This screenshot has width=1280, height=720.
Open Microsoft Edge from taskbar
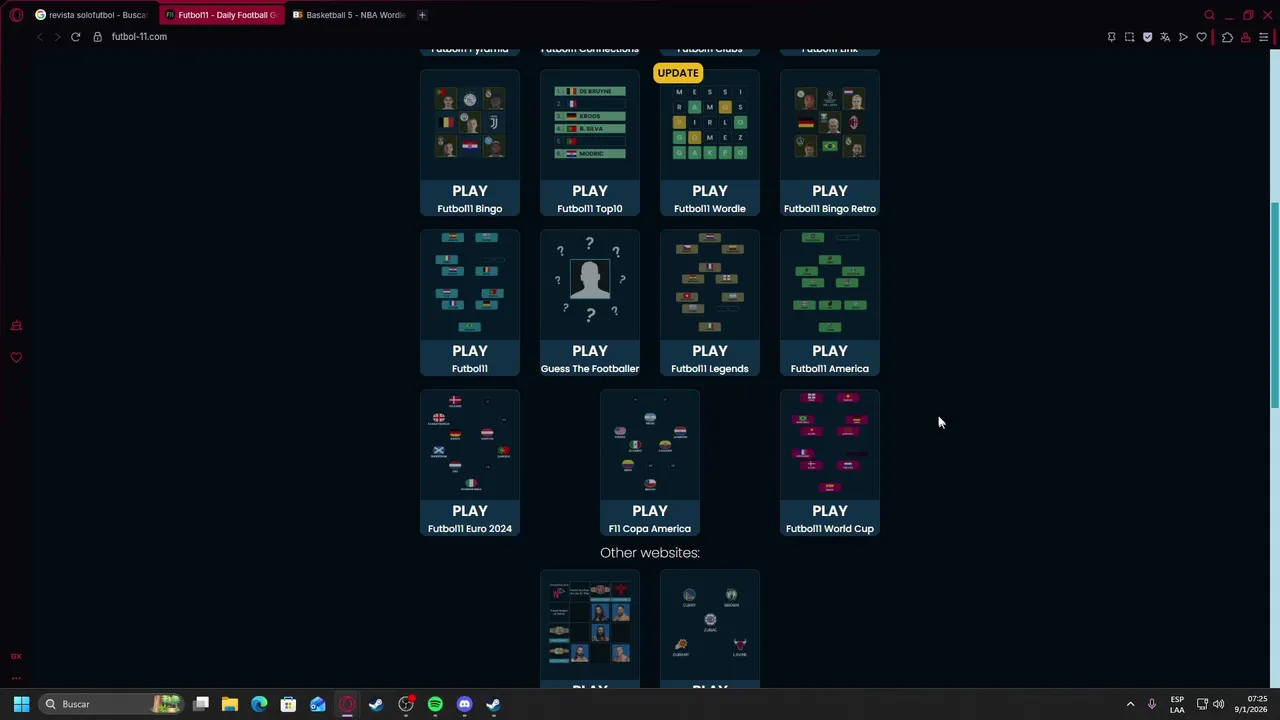(259, 704)
